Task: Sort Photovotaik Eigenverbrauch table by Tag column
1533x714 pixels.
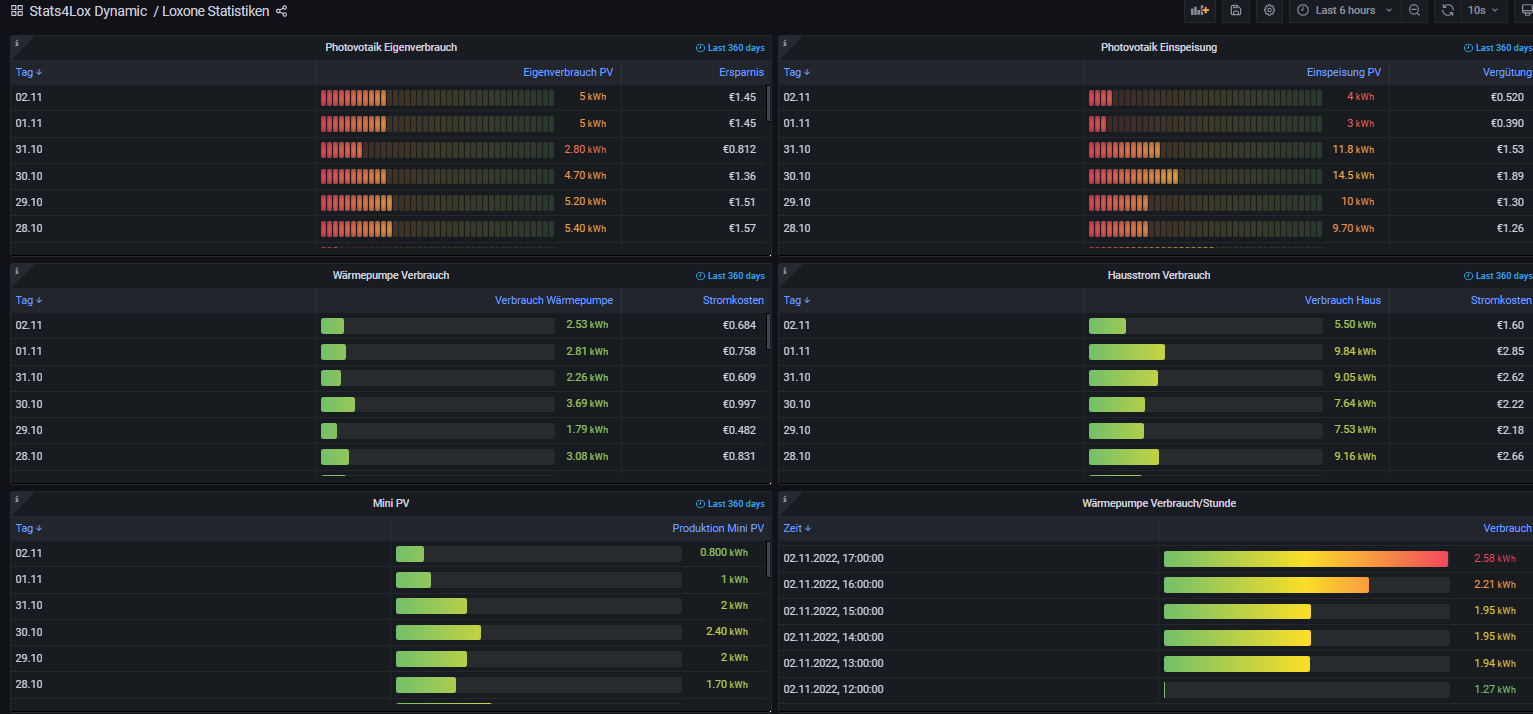Action: coord(28,72)
